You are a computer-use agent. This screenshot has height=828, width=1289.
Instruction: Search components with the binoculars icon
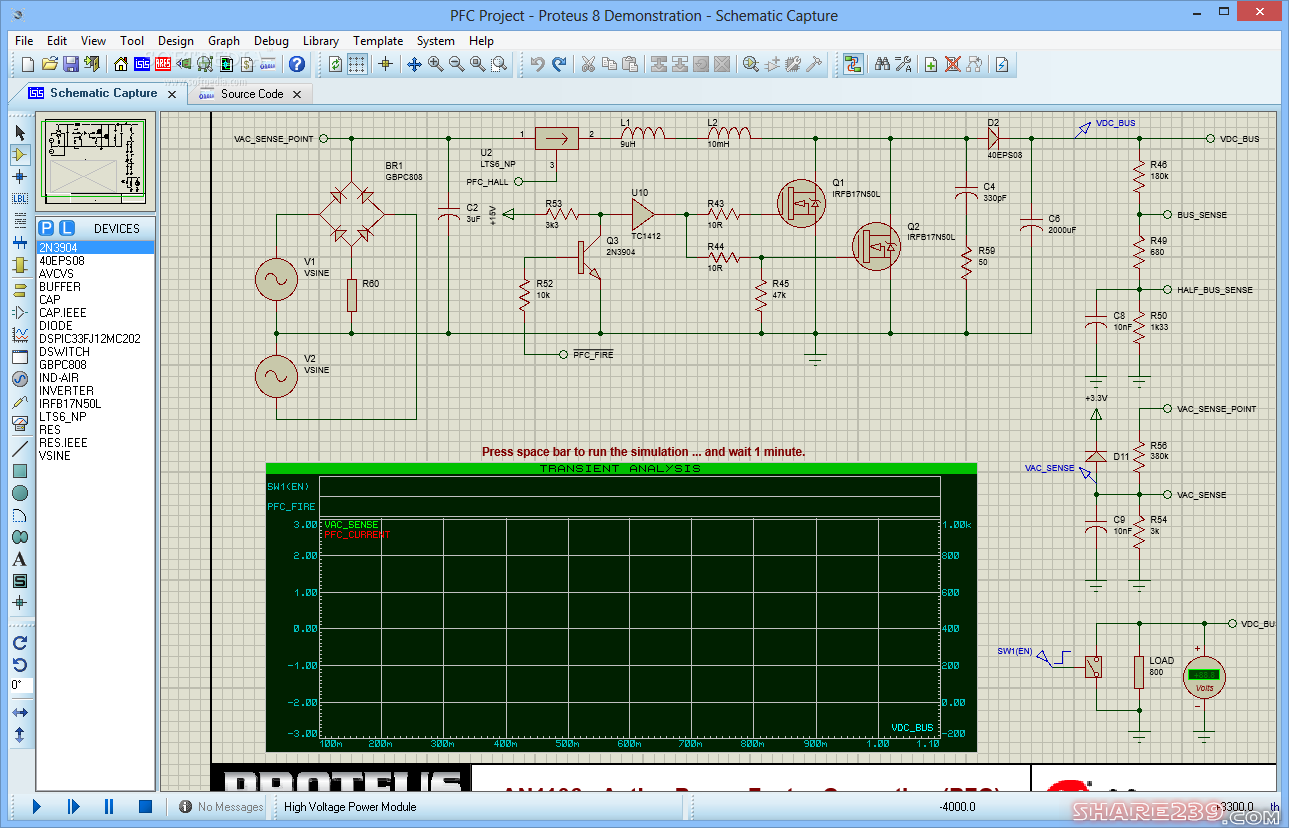click(882, 64)
